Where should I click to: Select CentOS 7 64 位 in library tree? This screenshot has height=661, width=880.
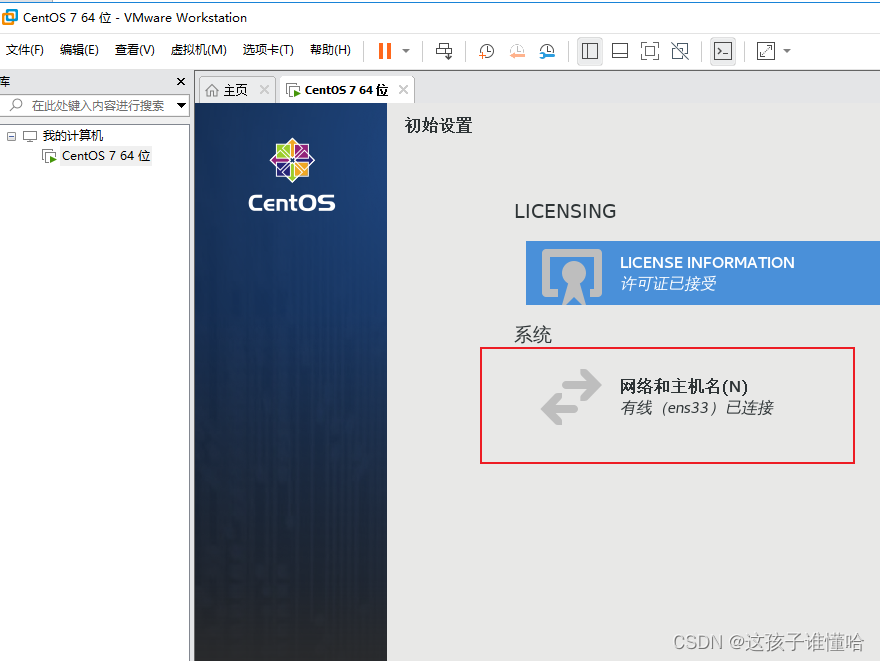[106, 156]
